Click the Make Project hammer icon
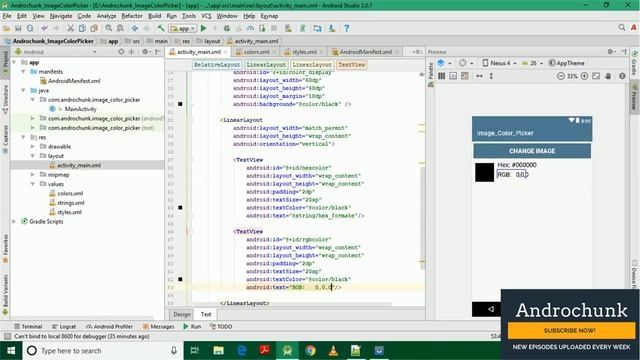Viewport: 640px width, 360px height. 161,29
